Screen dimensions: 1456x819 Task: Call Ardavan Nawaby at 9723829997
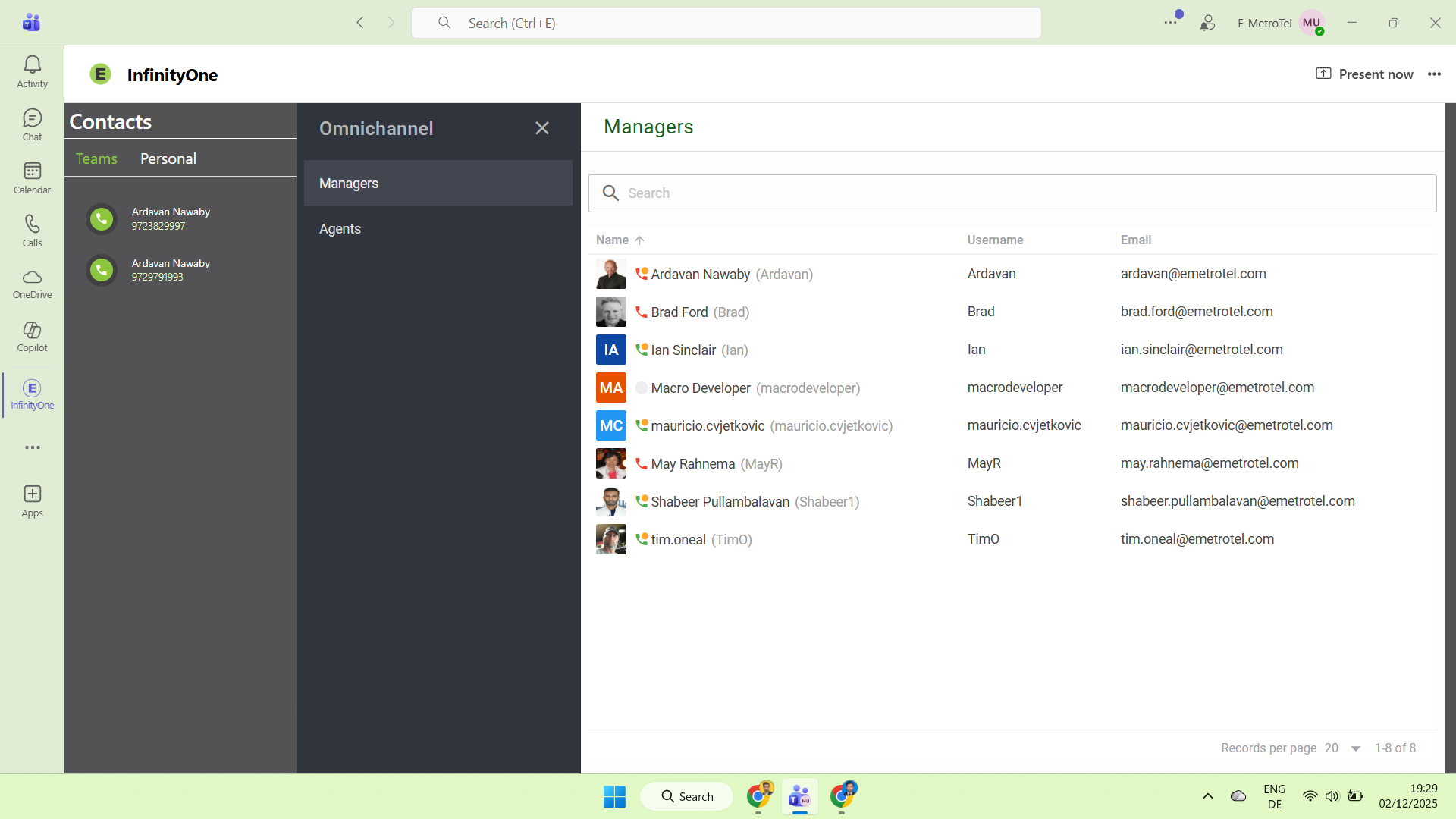click(x=102, y=218)
